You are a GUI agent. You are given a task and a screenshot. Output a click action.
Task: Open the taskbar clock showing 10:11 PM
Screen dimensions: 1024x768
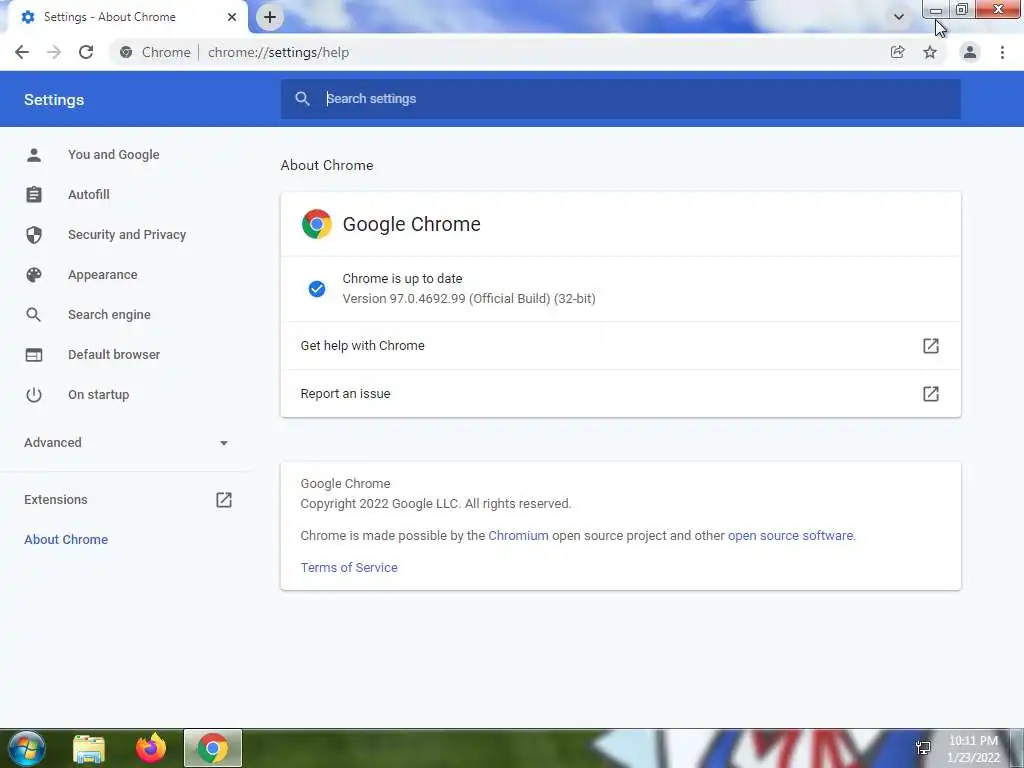tap(973, 749)
